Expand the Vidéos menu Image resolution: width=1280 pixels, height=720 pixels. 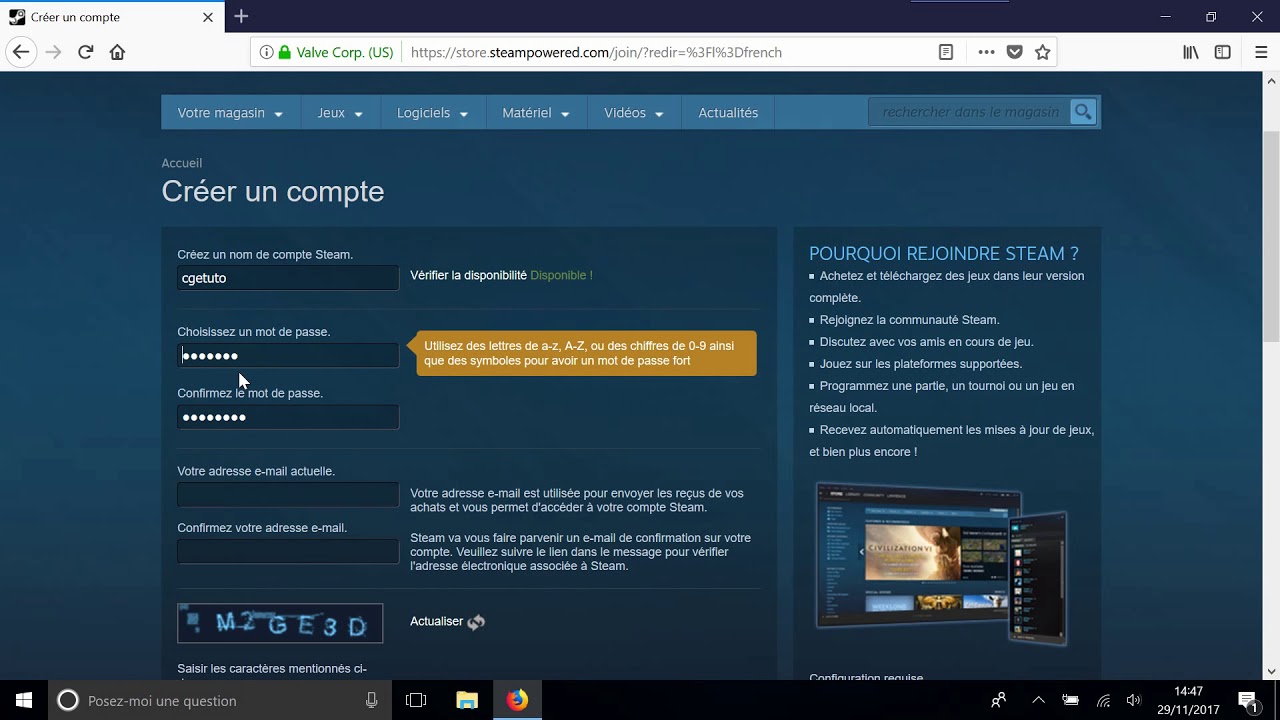[x=632, y=112]
